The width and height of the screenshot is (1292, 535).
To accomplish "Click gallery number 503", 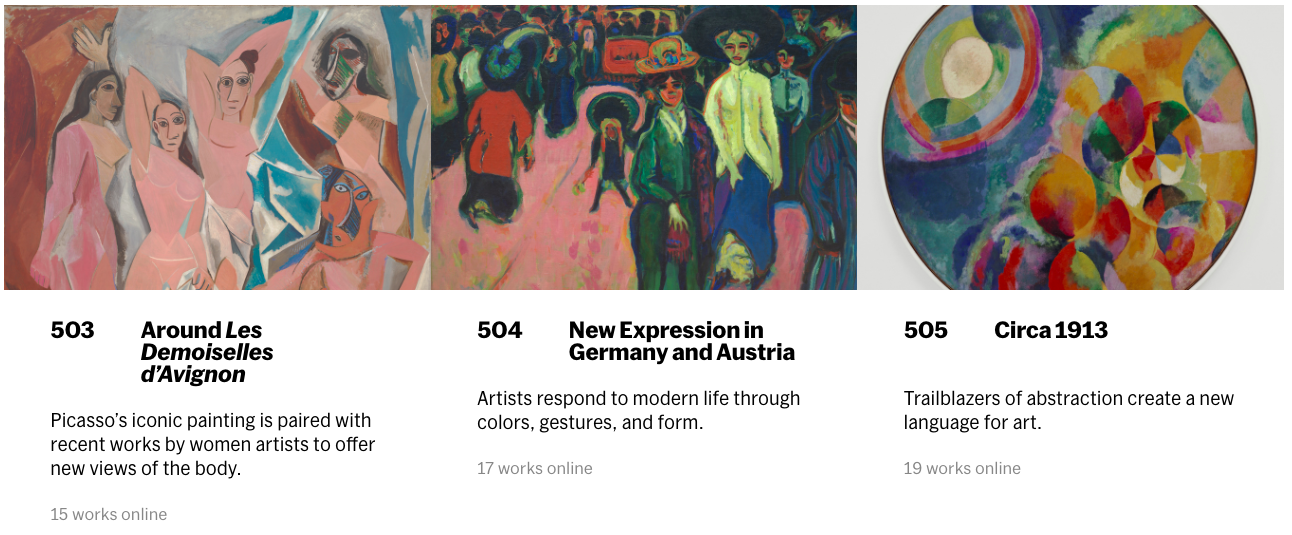I will pos(72,330).
